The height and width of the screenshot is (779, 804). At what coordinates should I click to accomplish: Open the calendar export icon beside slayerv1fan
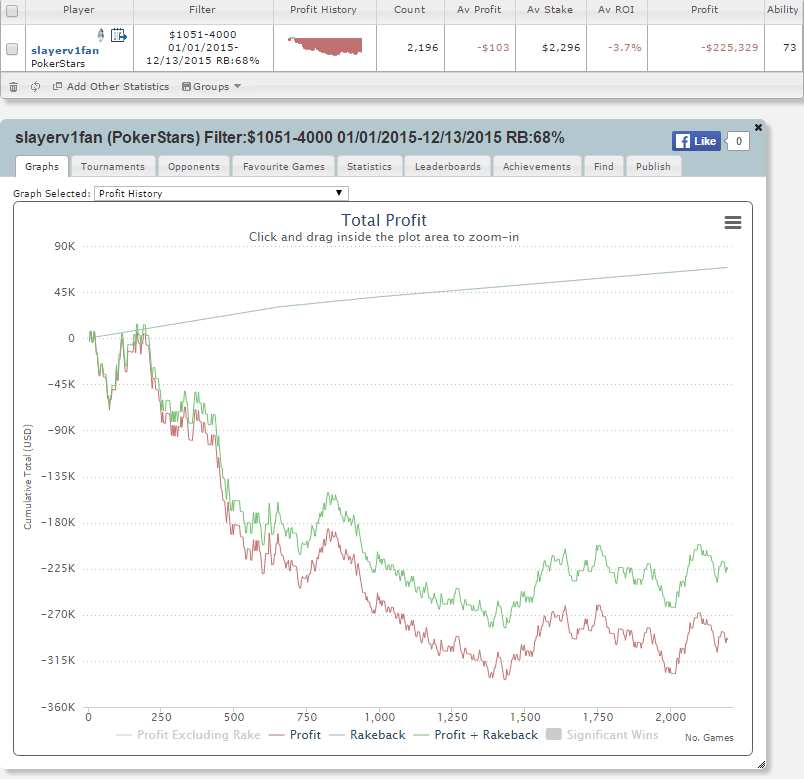tap(119, 35)
